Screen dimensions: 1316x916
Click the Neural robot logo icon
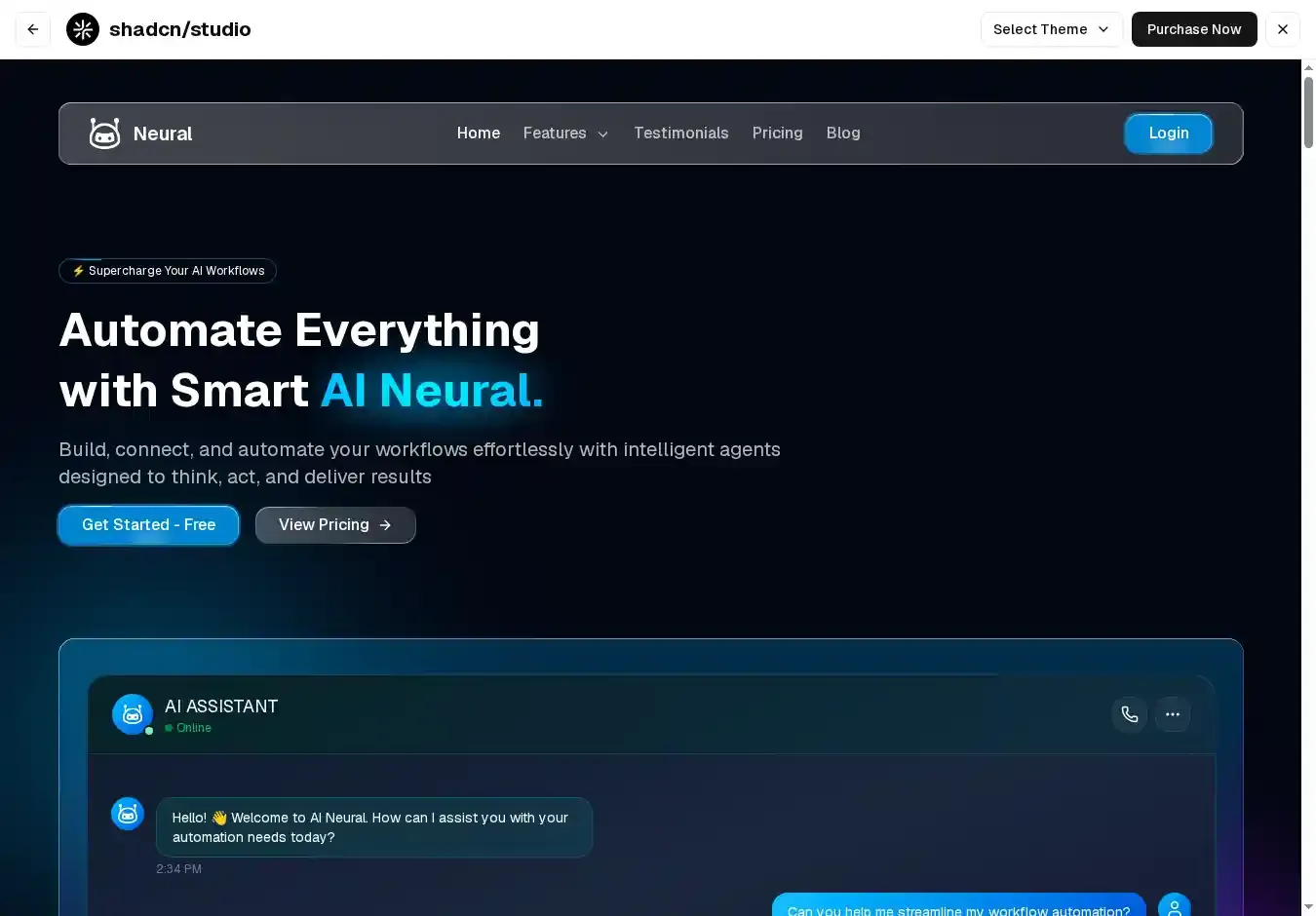point(104,134)
